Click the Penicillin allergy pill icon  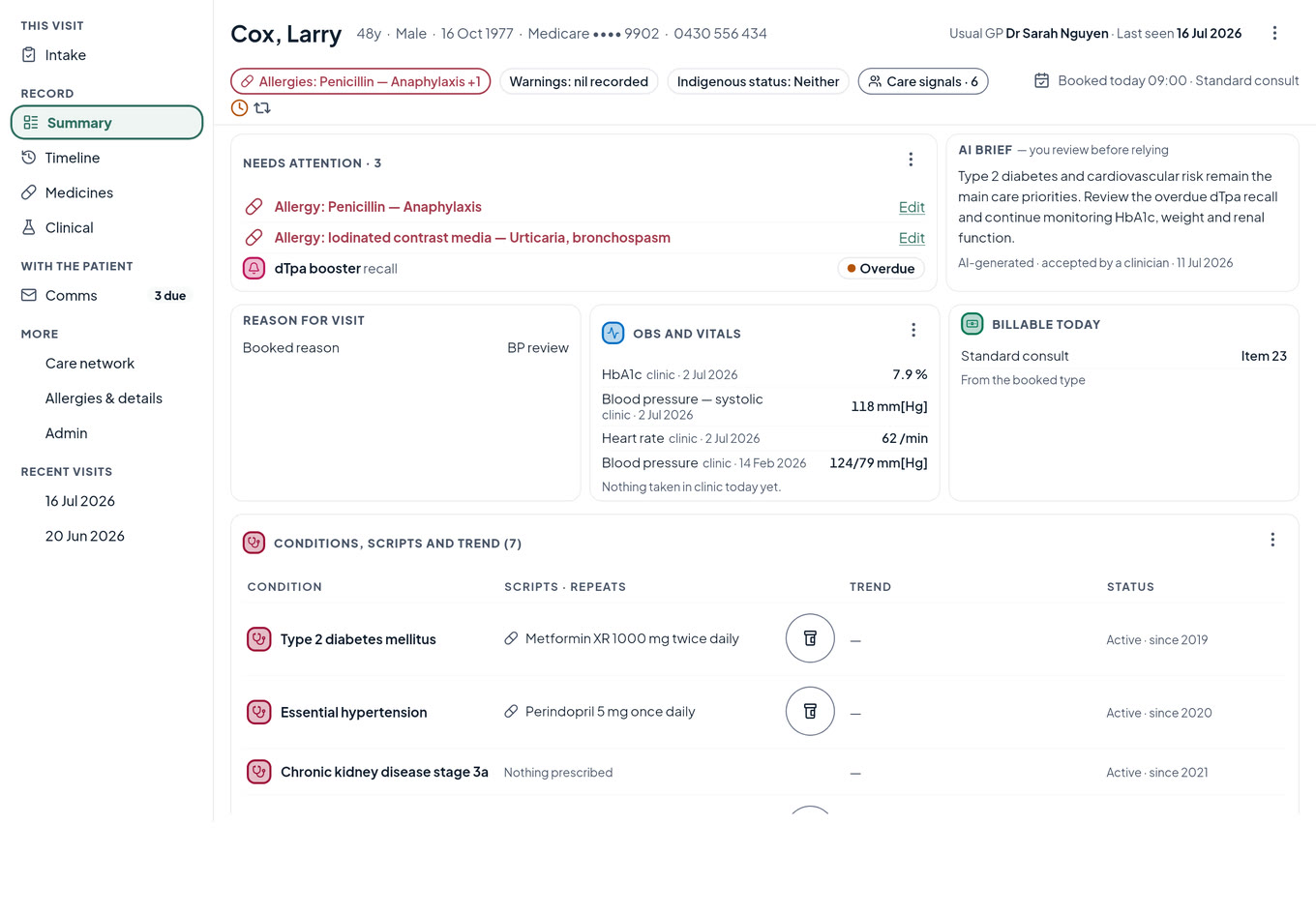pyautogui.click(x=254, y=207)
